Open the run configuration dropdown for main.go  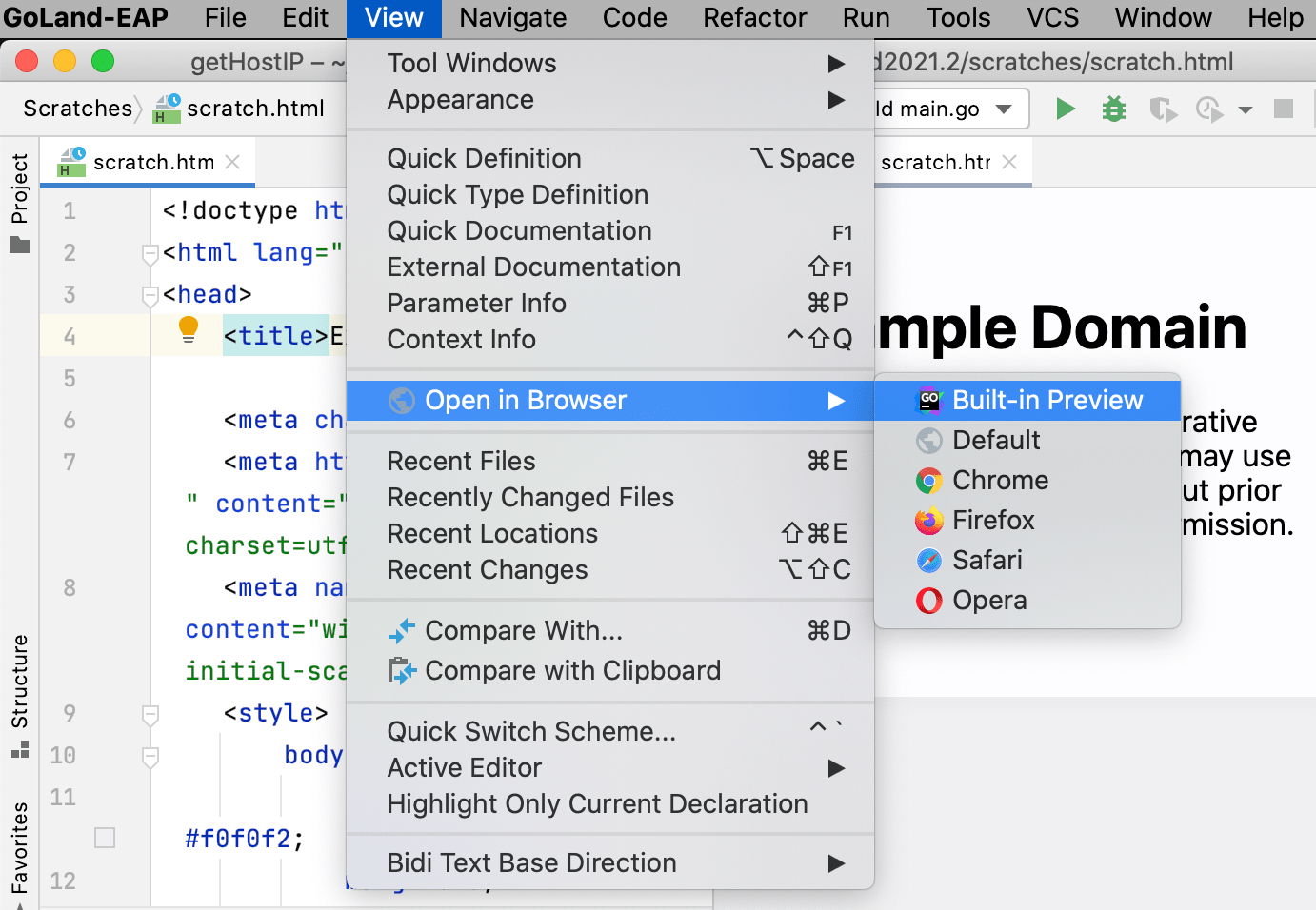pyautogui.click(x=1004, y=109)
